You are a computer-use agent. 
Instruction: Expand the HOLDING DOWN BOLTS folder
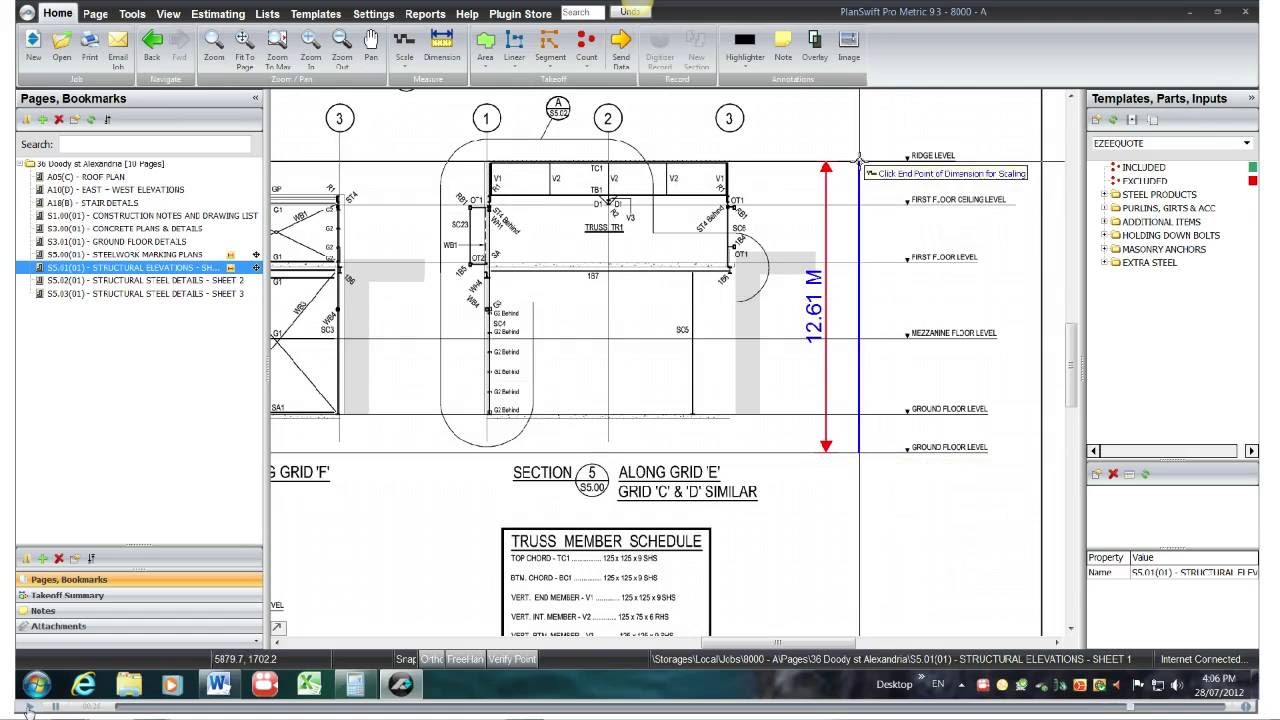[x=1104, y=235]
